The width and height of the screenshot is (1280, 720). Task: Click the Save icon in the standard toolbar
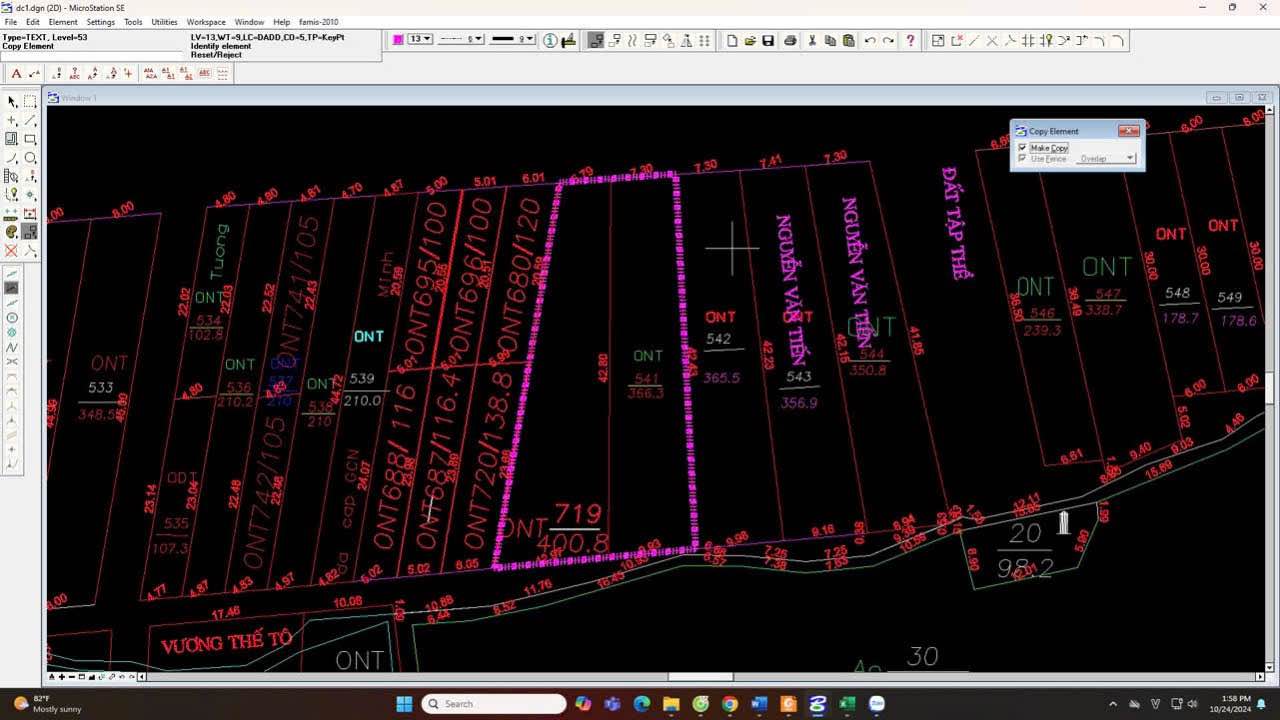click(768, 40)
